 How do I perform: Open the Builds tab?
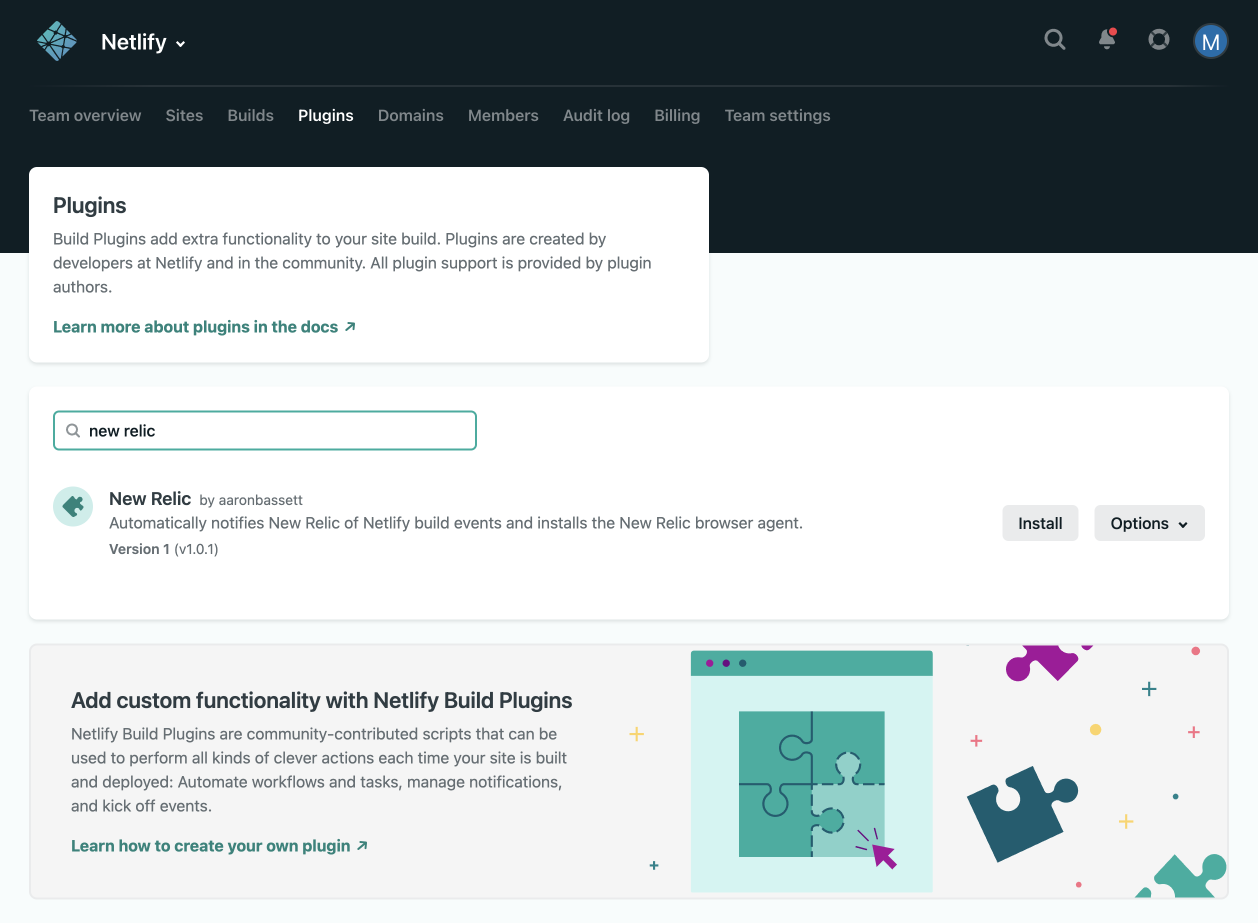[250, 115]
